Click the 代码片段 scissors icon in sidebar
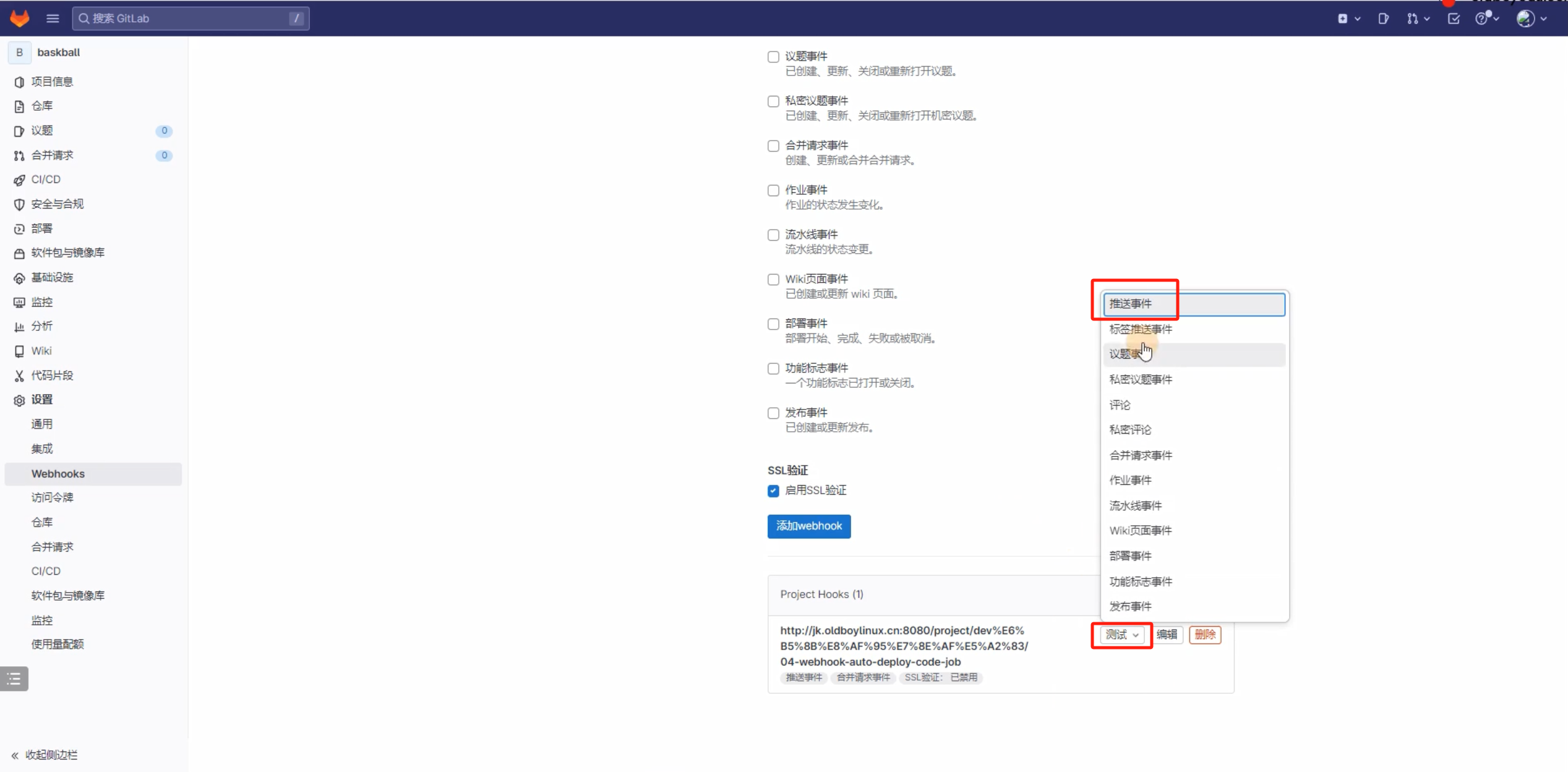The width and height of the screenshot is (1568, 772). pos(19,375)
